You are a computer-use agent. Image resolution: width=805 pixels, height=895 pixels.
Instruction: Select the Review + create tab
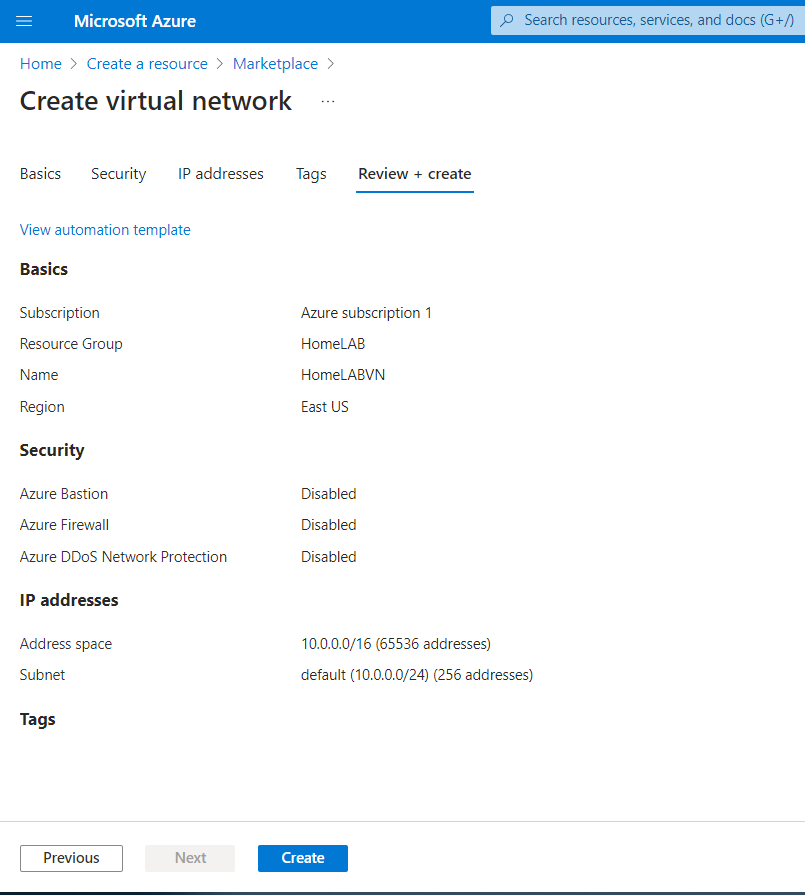414,174
